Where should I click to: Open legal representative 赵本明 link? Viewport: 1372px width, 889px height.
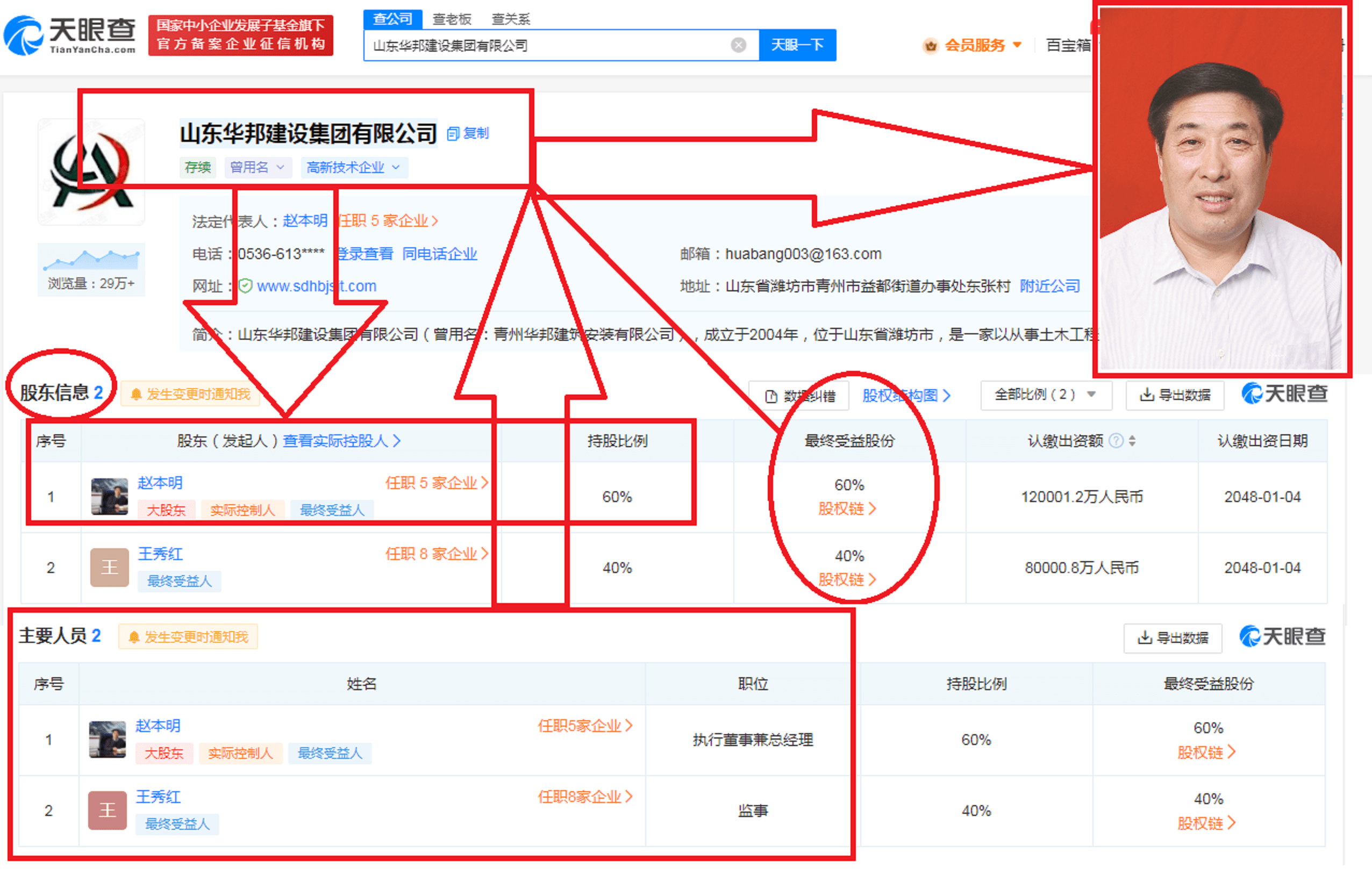305,221
